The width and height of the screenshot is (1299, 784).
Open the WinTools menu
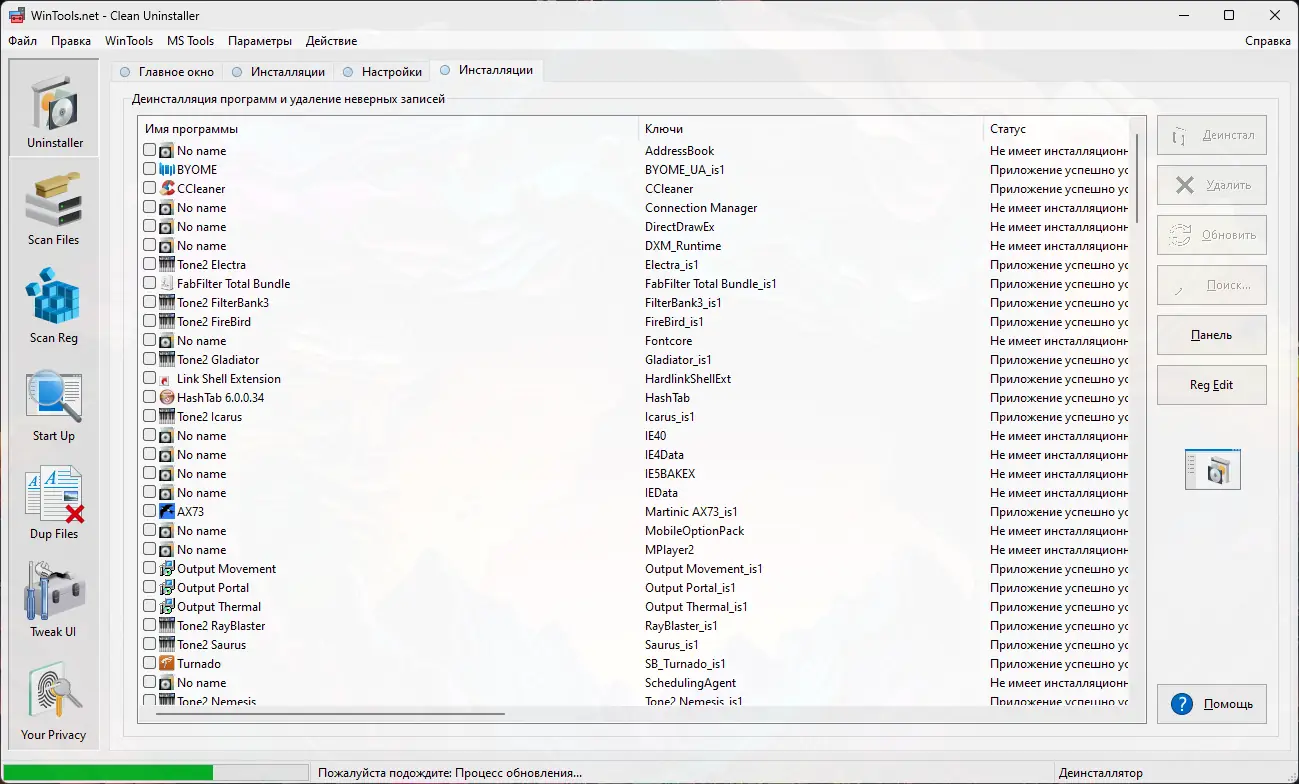pyautogui.click(x=129, y=41)
